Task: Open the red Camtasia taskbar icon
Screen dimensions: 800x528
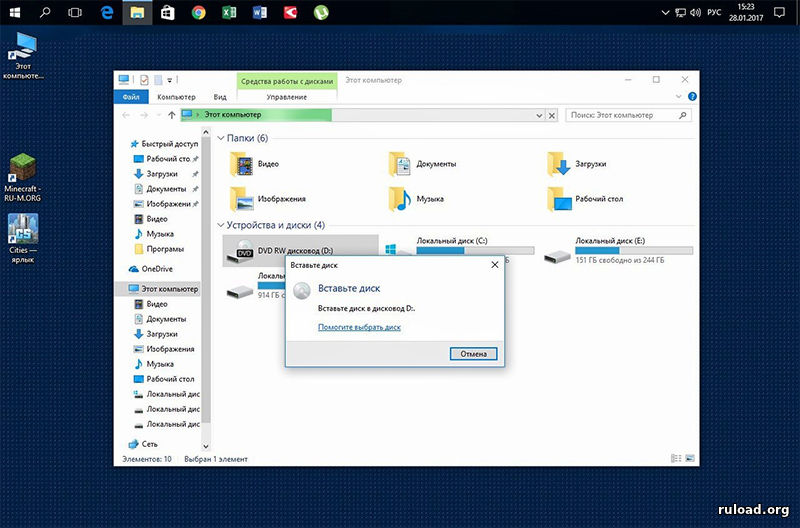Action: coord(290,12)
